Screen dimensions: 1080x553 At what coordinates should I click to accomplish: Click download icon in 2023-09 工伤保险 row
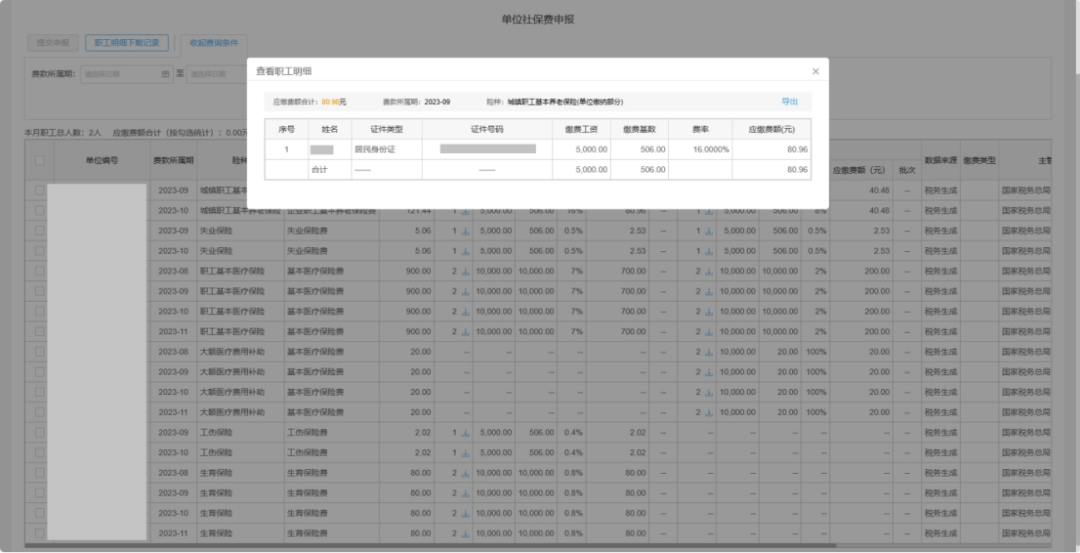tap(465, 432)
